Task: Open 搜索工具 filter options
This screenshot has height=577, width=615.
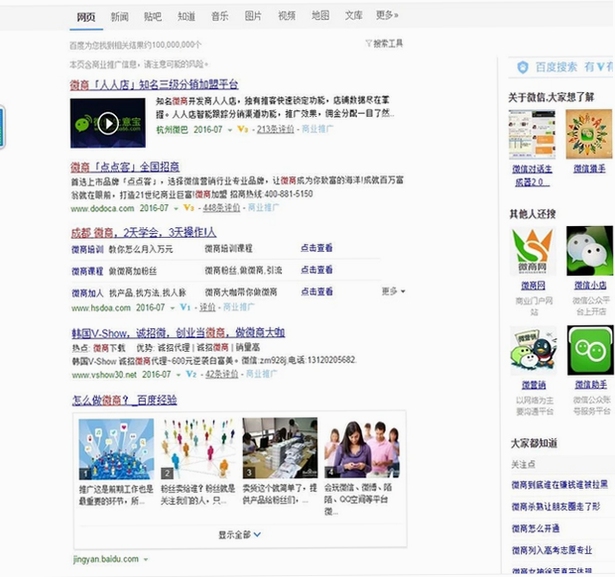Action: tap(384, 43)
